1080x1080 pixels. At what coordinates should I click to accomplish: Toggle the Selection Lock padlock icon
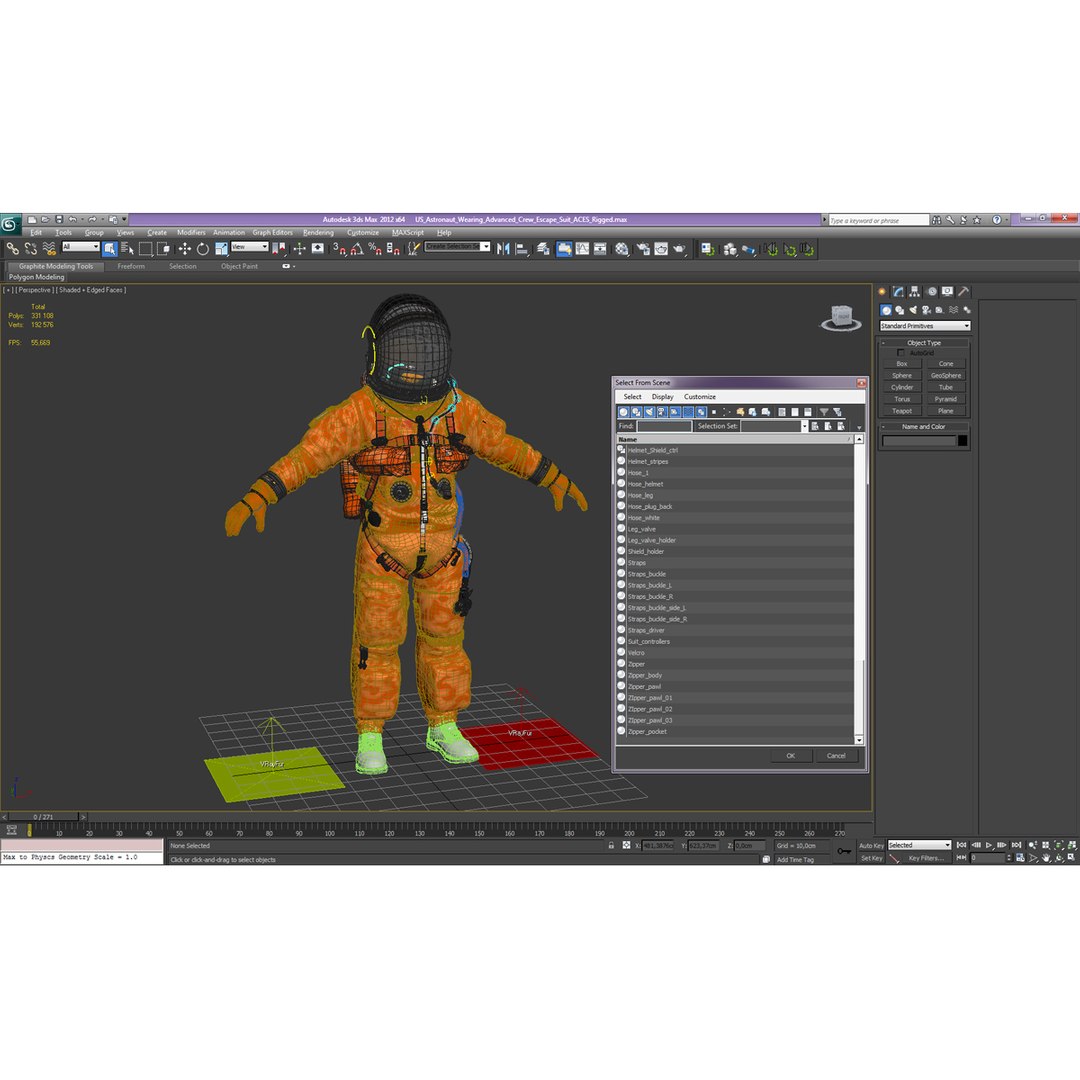coord(611,845)
